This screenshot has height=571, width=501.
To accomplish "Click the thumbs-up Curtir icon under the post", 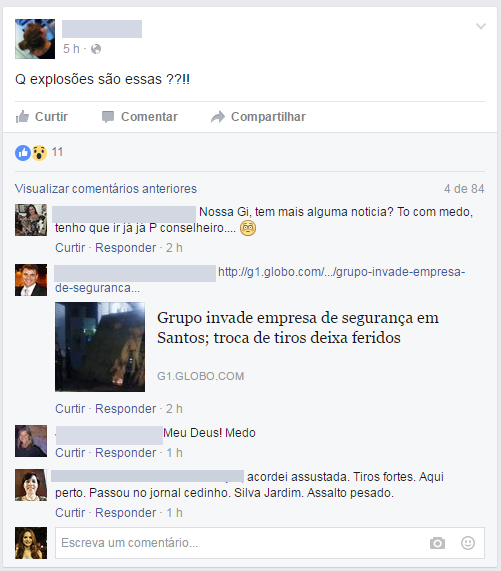I will coord(22,117).
